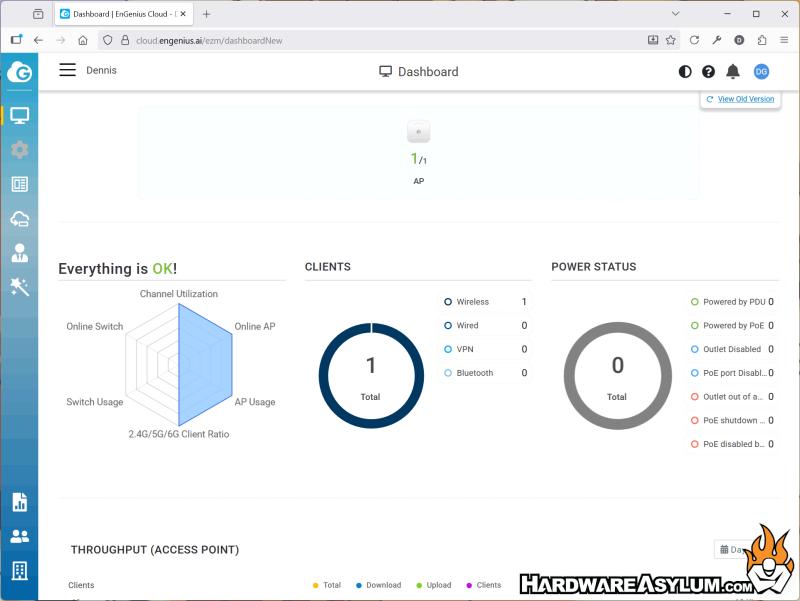Expand the browser tab list dropdown arrow

(675, 14)
